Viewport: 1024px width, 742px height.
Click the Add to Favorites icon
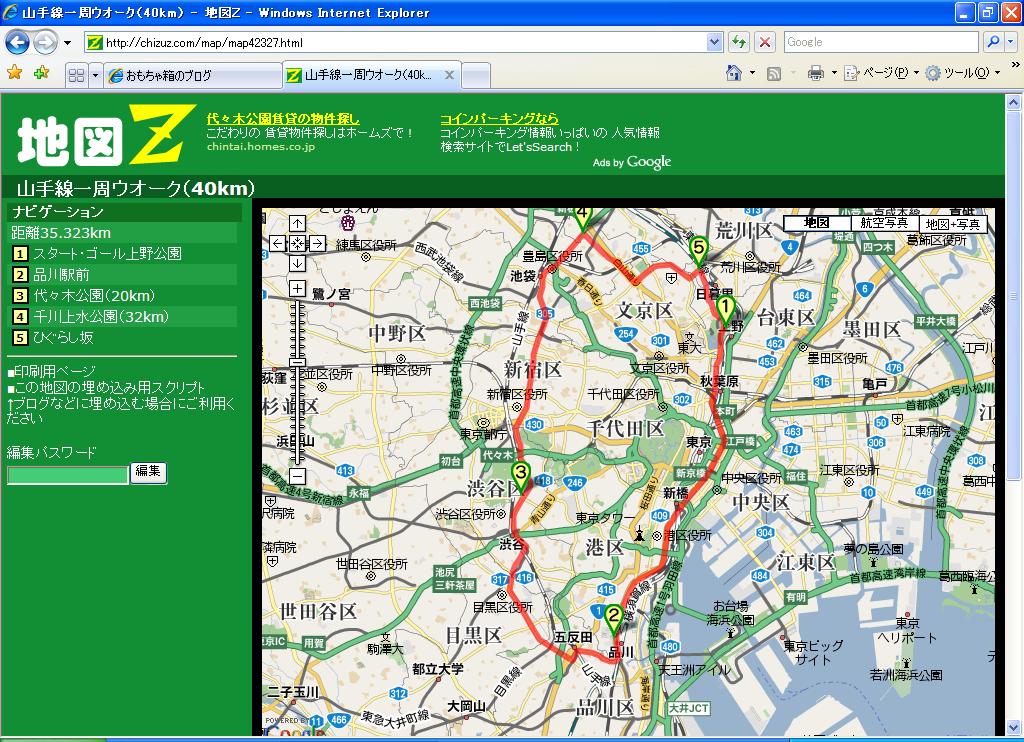pyautogui.click(x=42, y=73)
